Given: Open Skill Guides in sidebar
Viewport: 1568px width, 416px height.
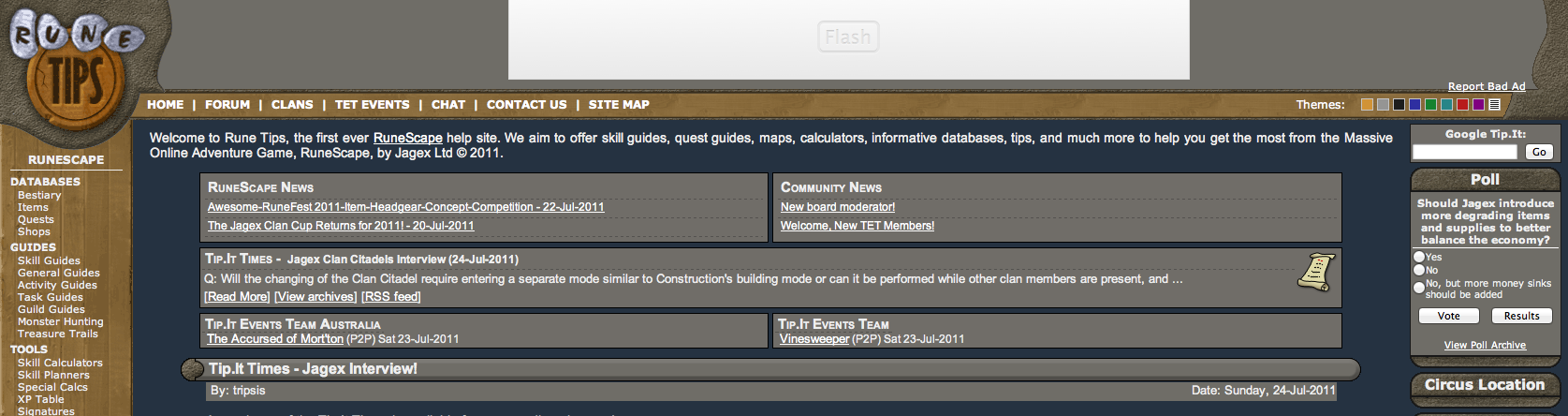Looking at the screenshot, I should pyautogui.click(x=49, y=260).
